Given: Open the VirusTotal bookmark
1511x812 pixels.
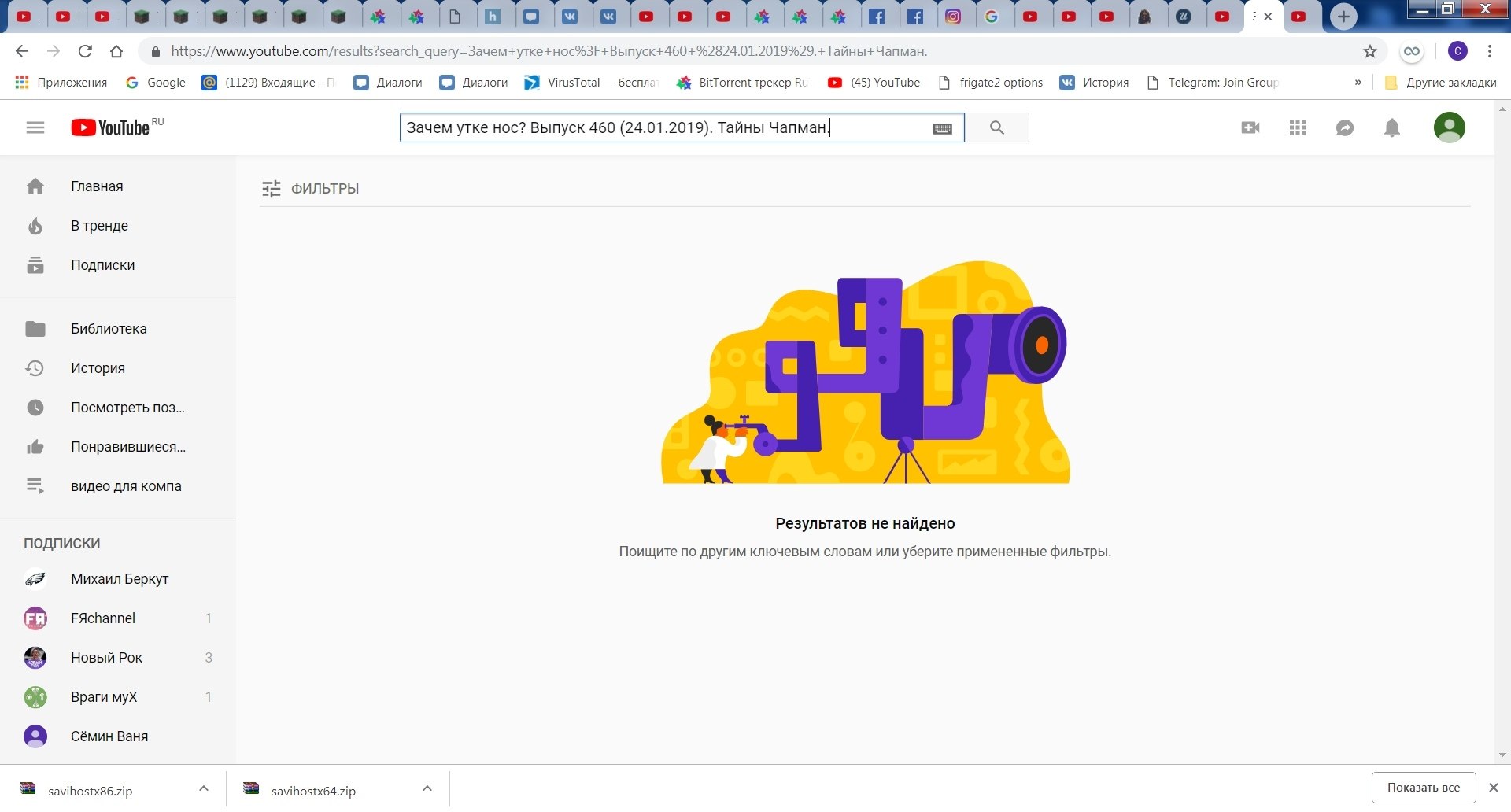Looking at the screenshot, I should pos(591,83).
